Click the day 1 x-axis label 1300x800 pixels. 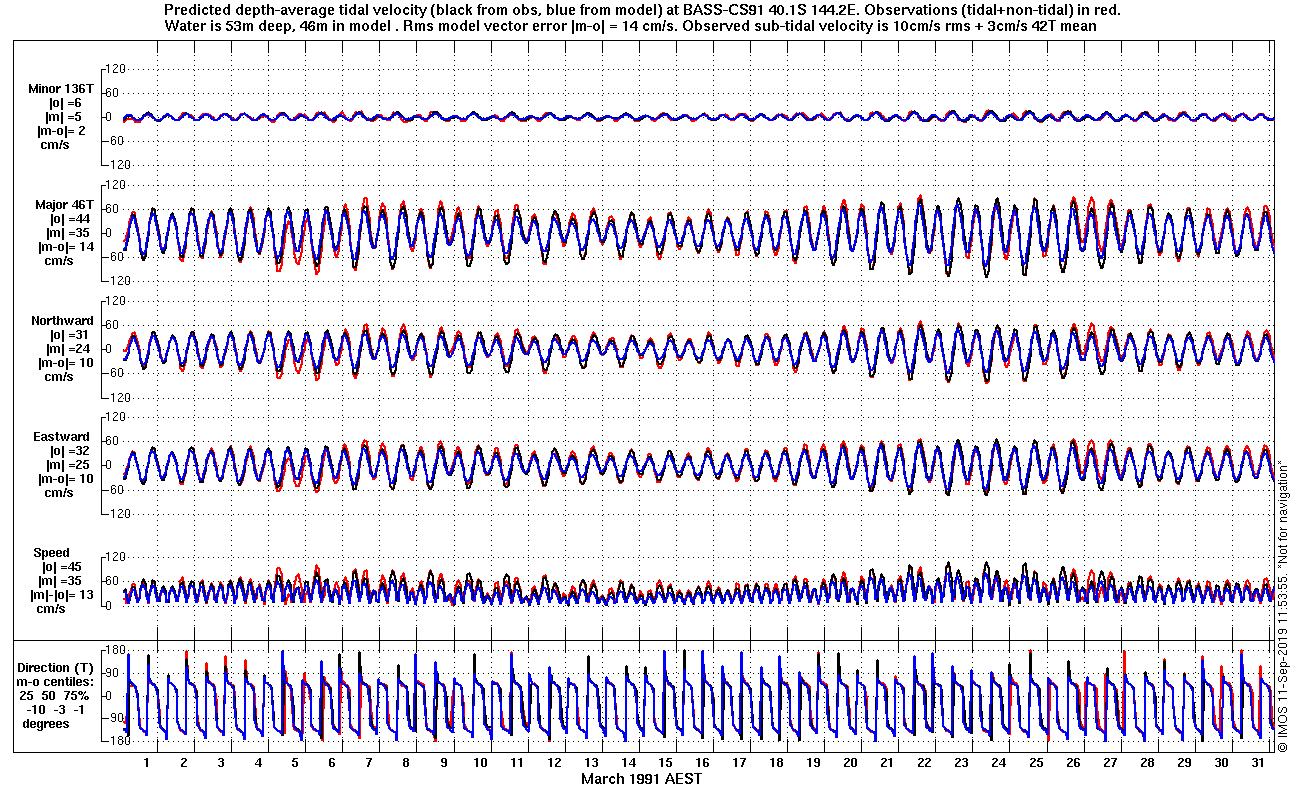click(146, 762)
